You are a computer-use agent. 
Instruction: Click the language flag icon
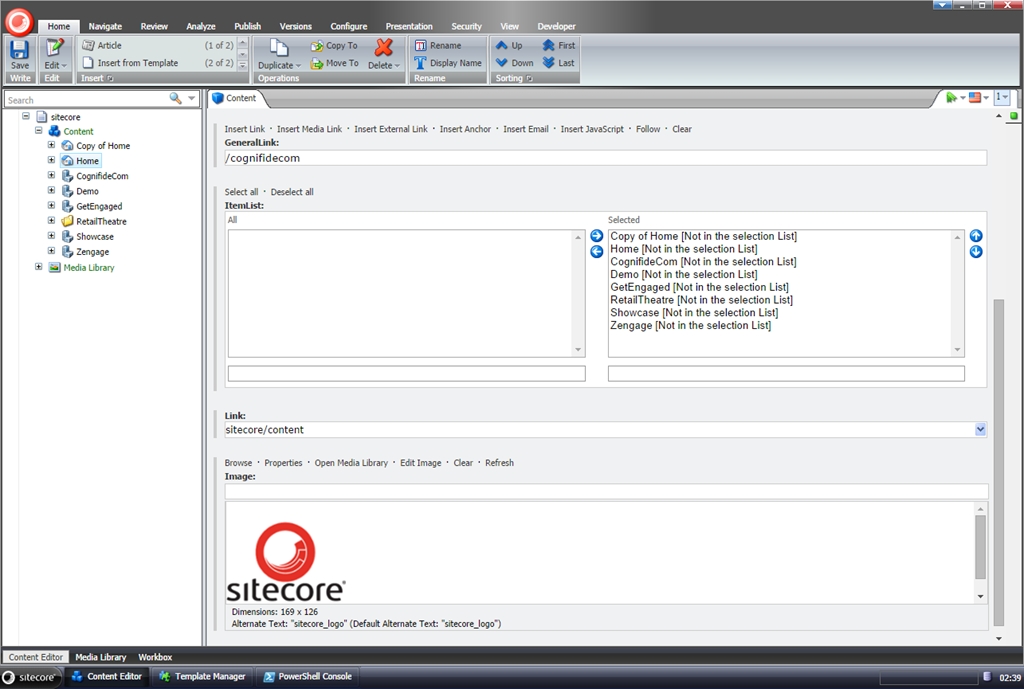(x=974, y=97)
